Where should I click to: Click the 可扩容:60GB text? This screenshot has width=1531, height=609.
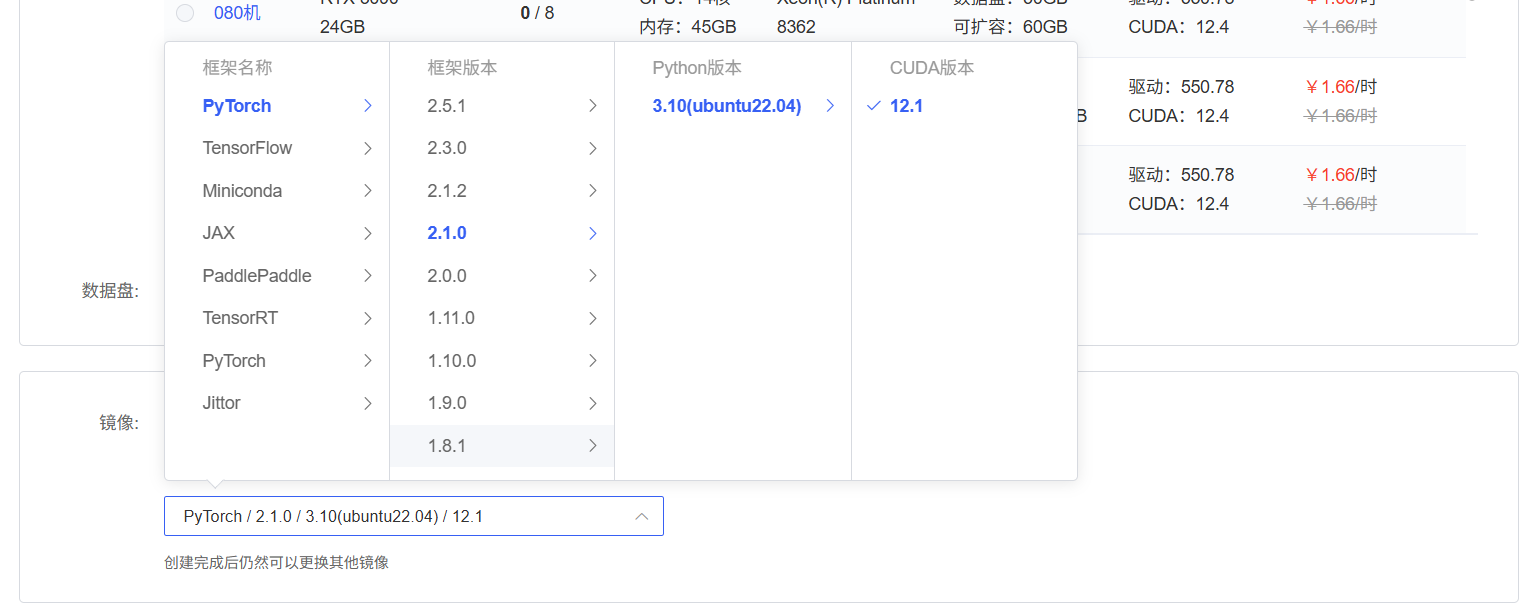1010,27
